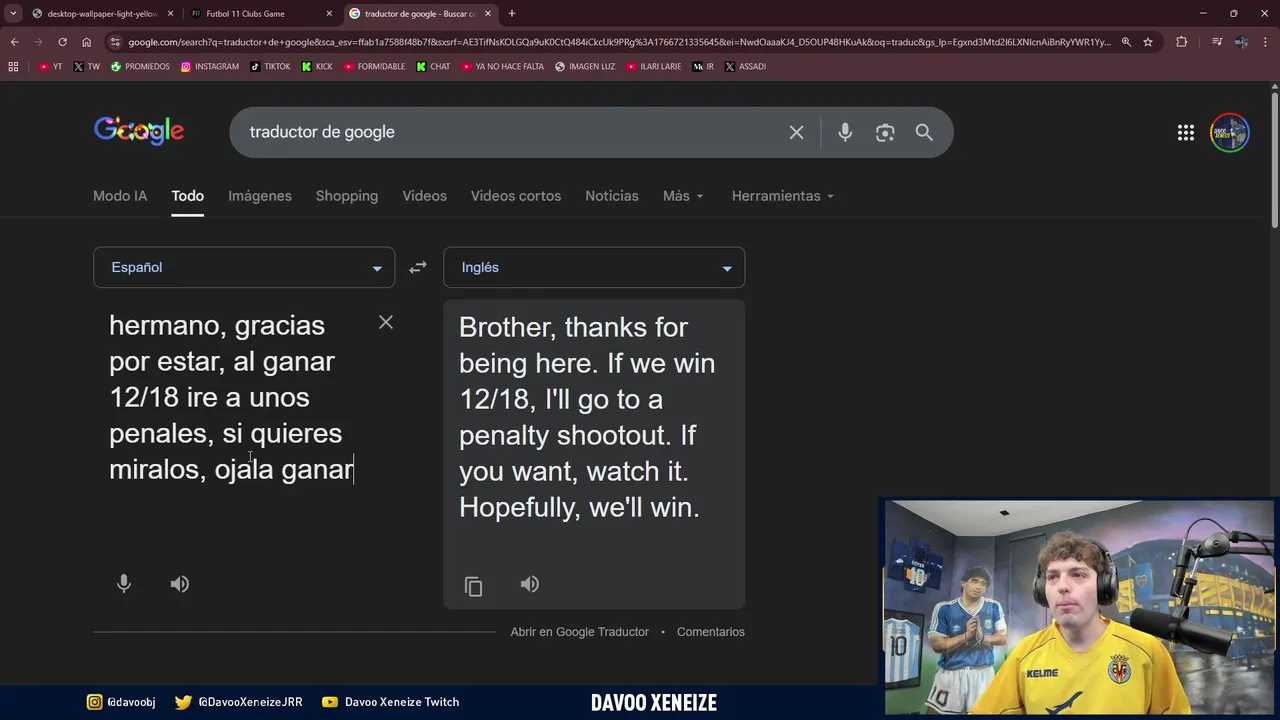This screenshot has width=1280, height=720.
Task: Open the FORMIDABLE bookmark
Action: 374,66
